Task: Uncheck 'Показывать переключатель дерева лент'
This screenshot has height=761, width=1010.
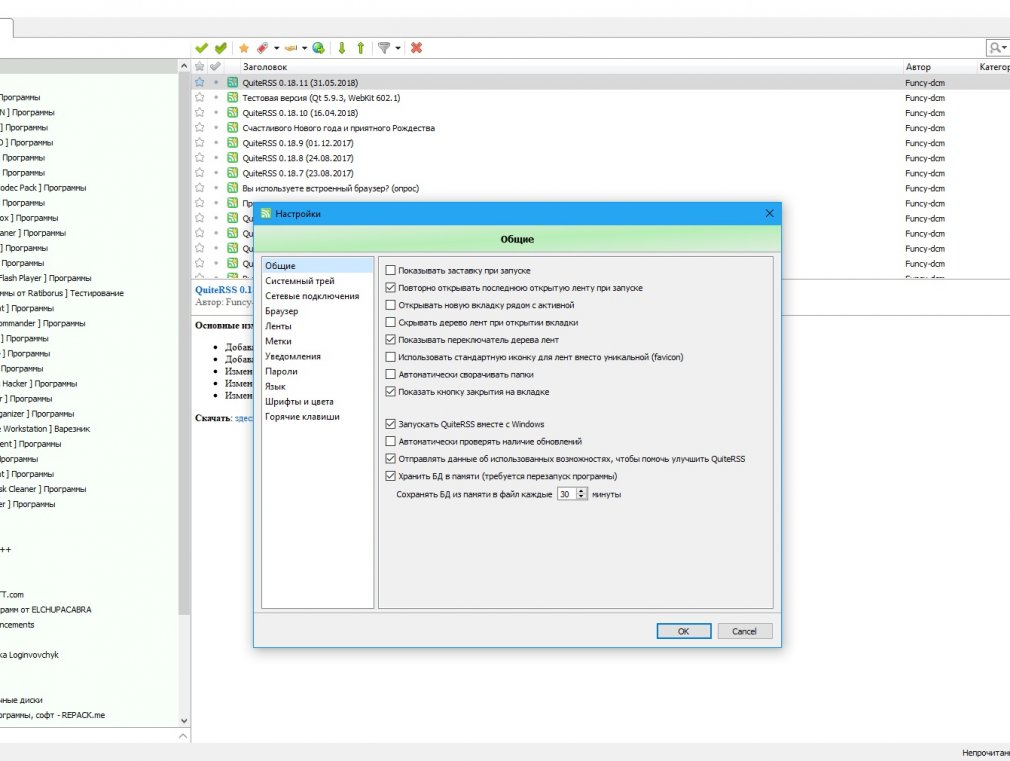Action: [390, 340]
